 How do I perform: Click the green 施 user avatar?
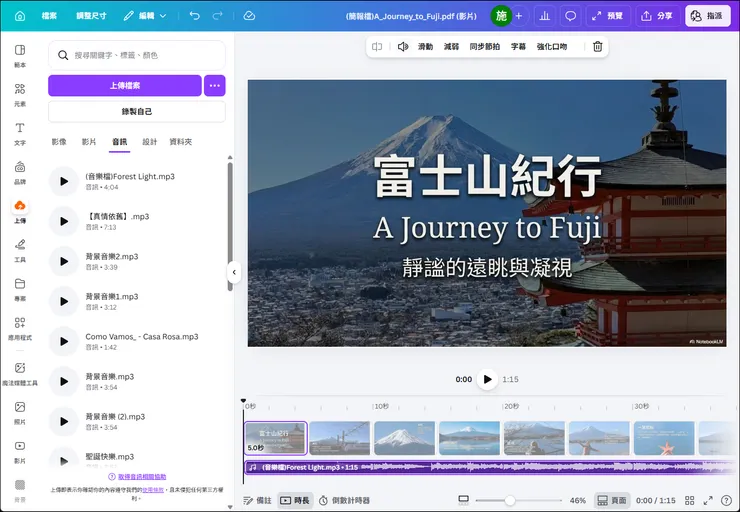coord(501,16)
